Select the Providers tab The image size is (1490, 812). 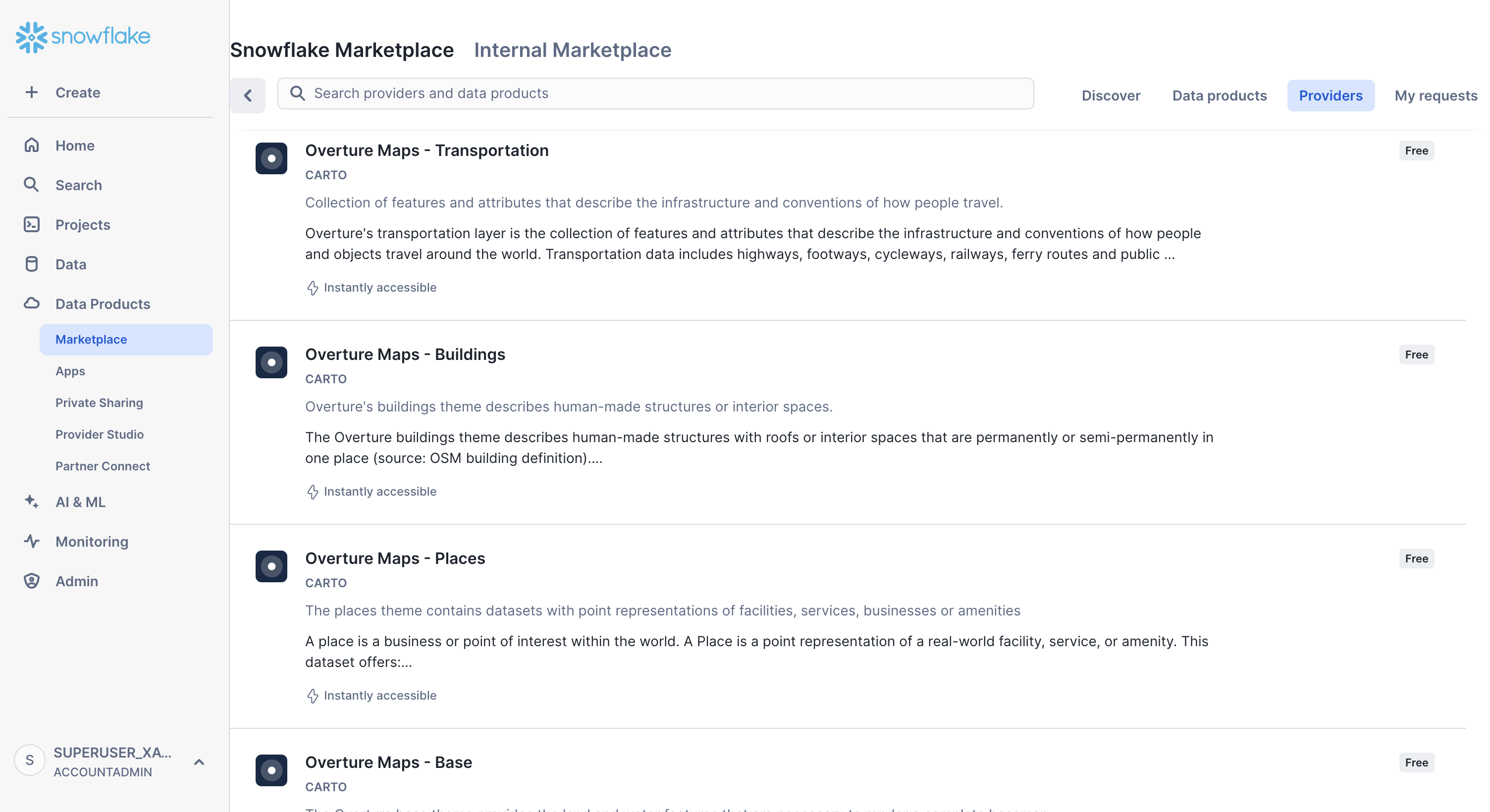click(x=1330, y=96)
